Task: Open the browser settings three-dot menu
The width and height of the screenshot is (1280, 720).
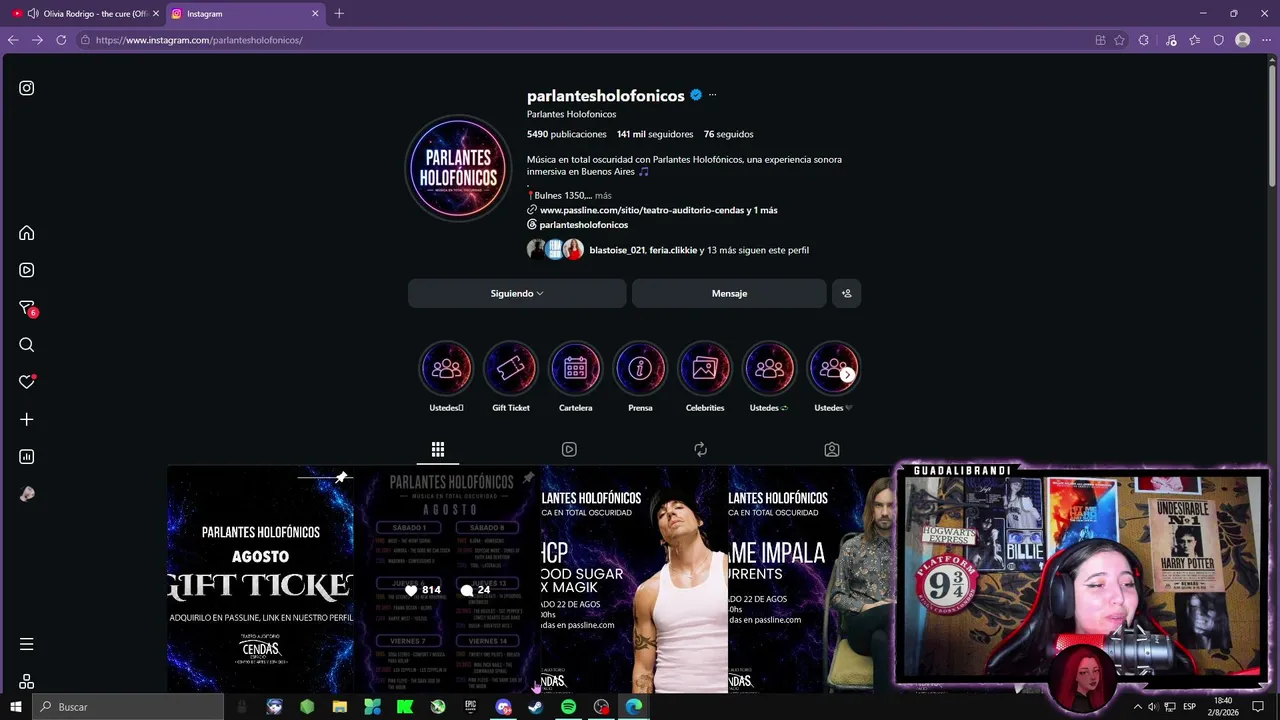Action: (x=1266, y=40)
